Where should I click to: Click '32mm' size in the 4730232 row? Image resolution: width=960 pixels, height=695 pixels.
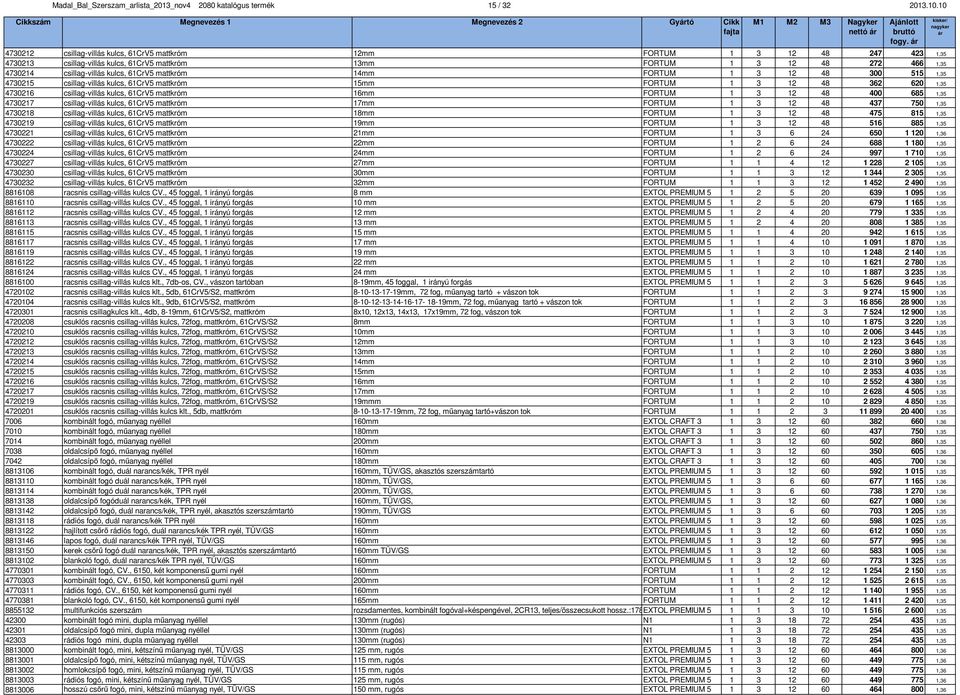[364, 182]
